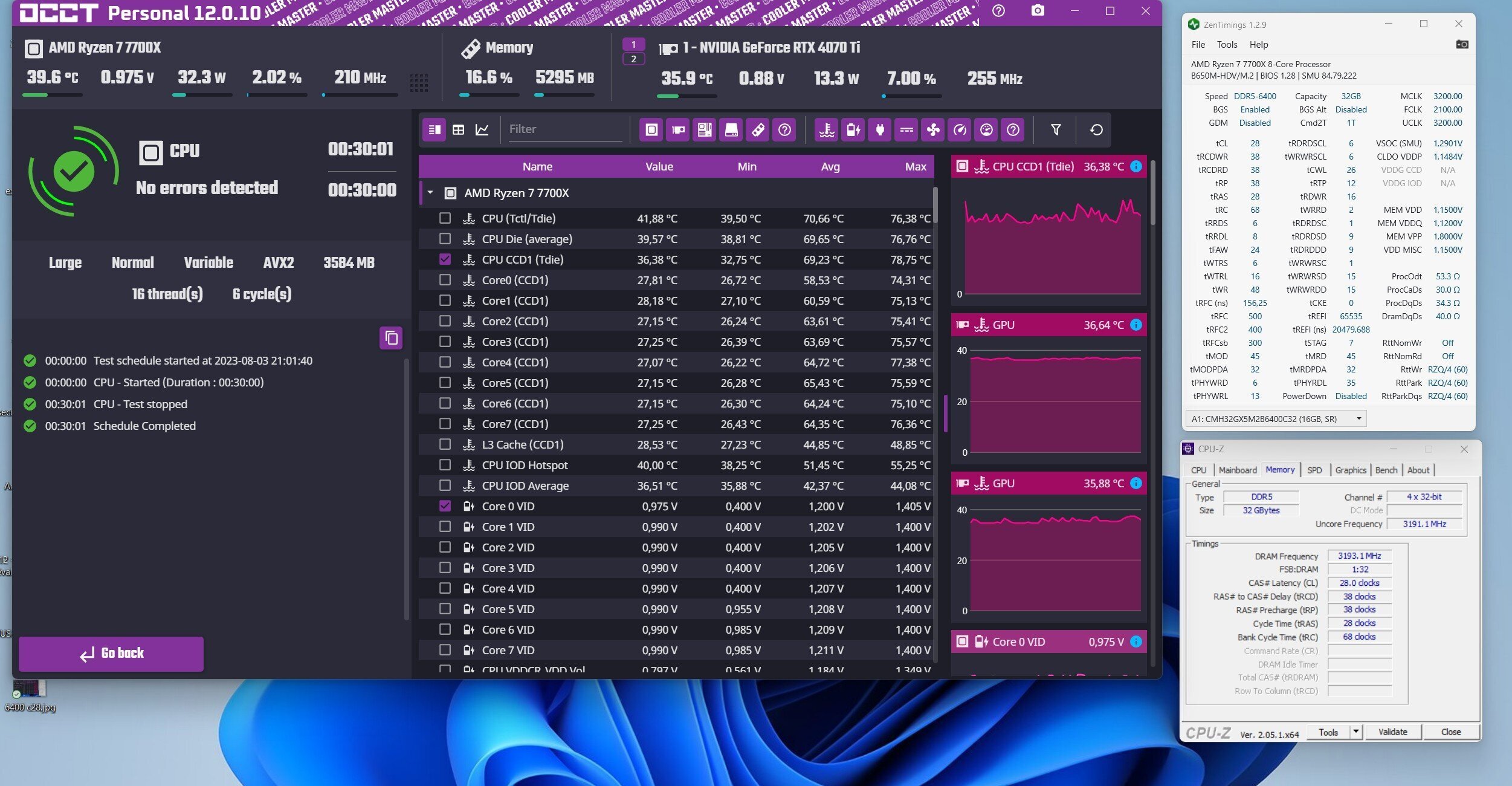Tick the Core 7 VID checkbox
Viewport: 1512px width, 786px height.
point(445,649)
